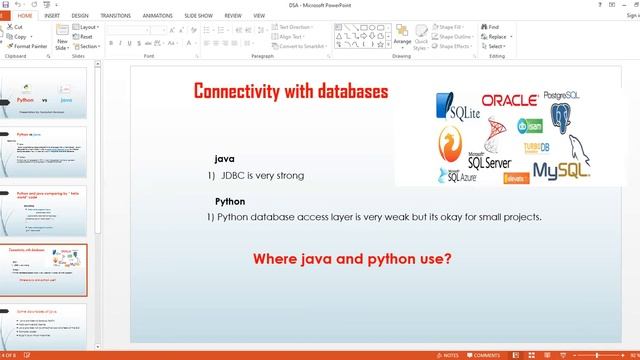Increase the font size

coord(172,30)
